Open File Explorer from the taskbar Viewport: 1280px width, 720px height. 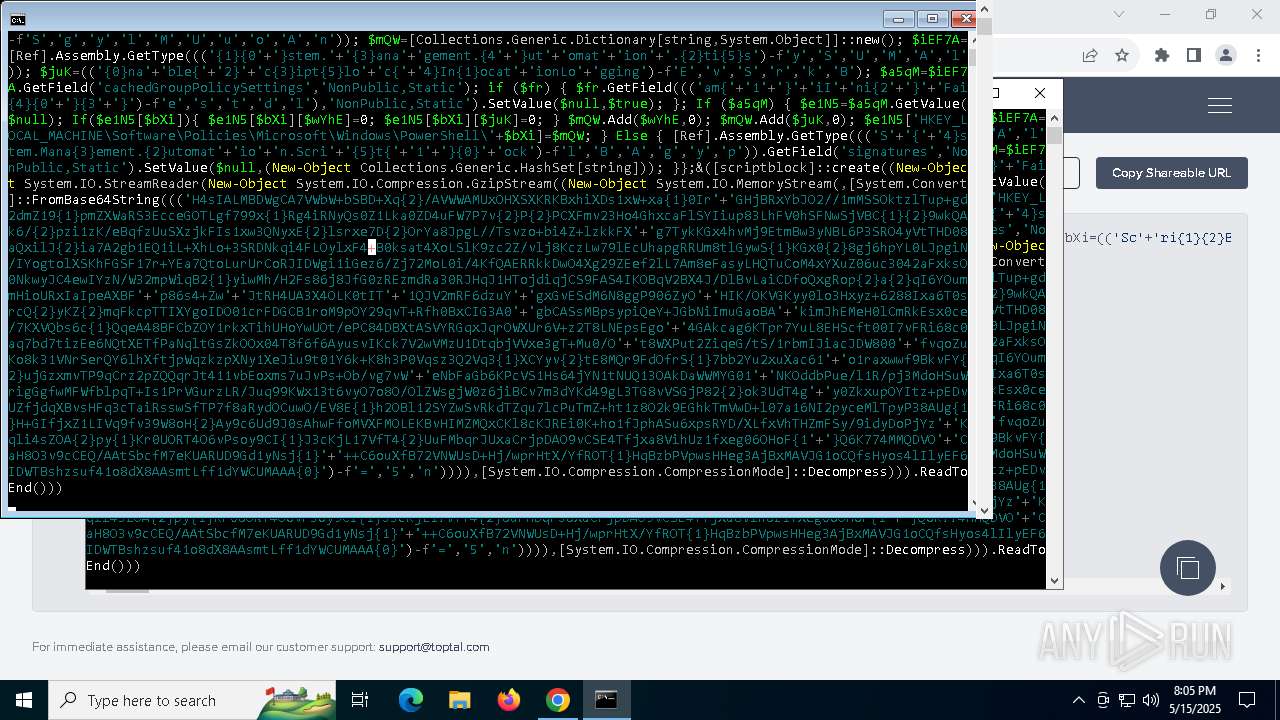pyautogui.click(x=459, y=700)
